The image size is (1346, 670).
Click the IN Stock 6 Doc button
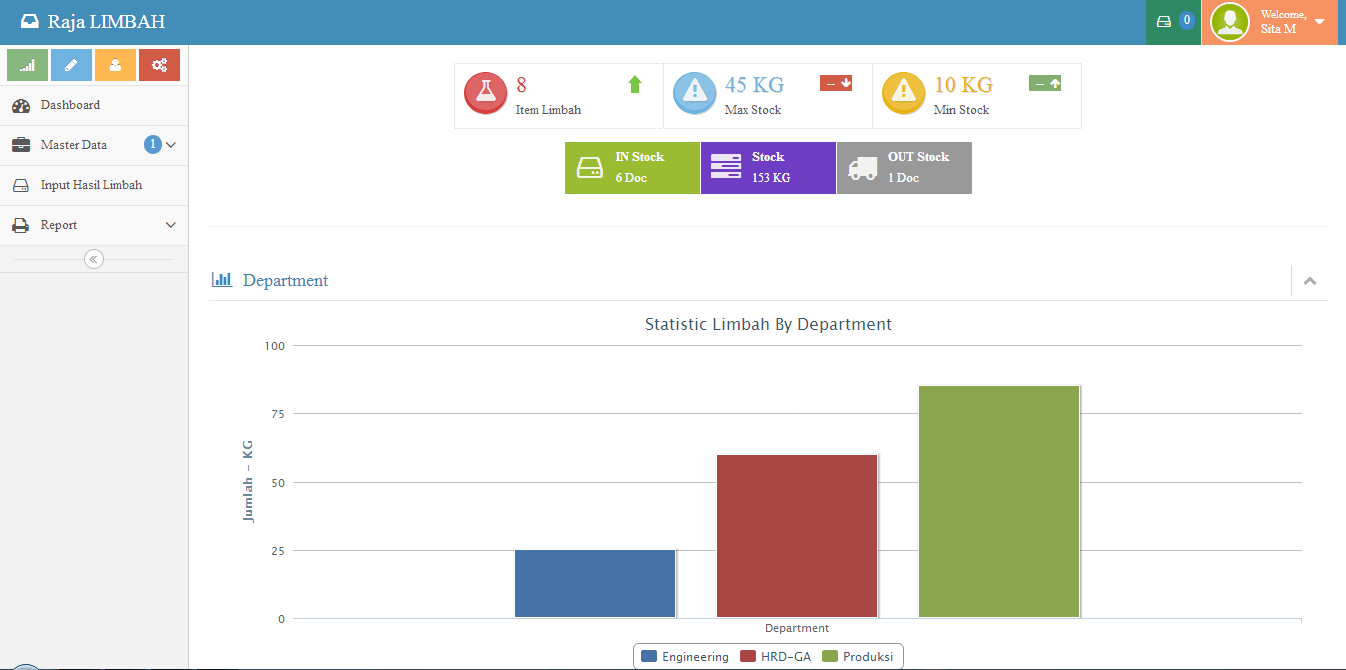(632, 168)
